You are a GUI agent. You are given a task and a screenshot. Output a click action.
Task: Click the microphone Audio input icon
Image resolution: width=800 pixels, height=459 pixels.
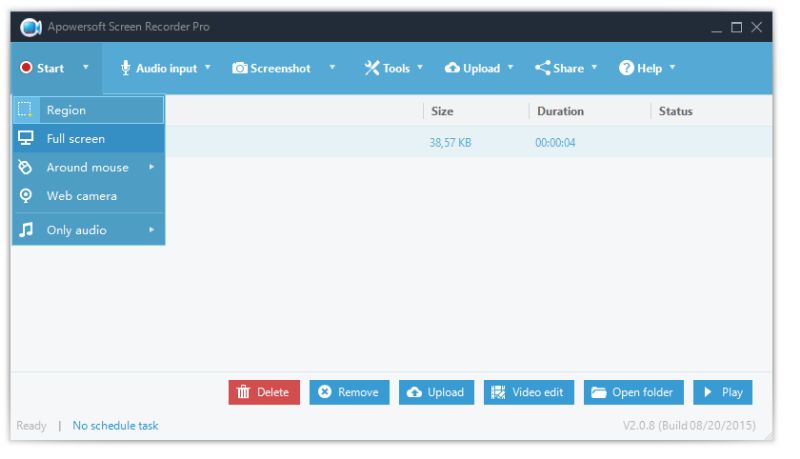tap(125, 68)
